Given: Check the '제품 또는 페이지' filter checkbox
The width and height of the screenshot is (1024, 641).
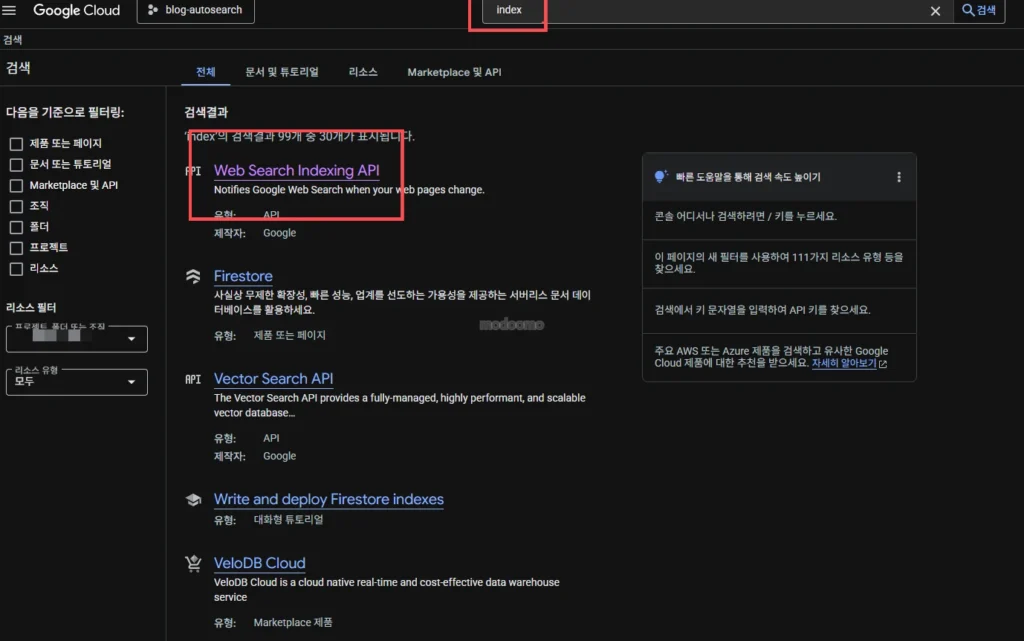Looking at the screenshot, I should coord(16,144).
